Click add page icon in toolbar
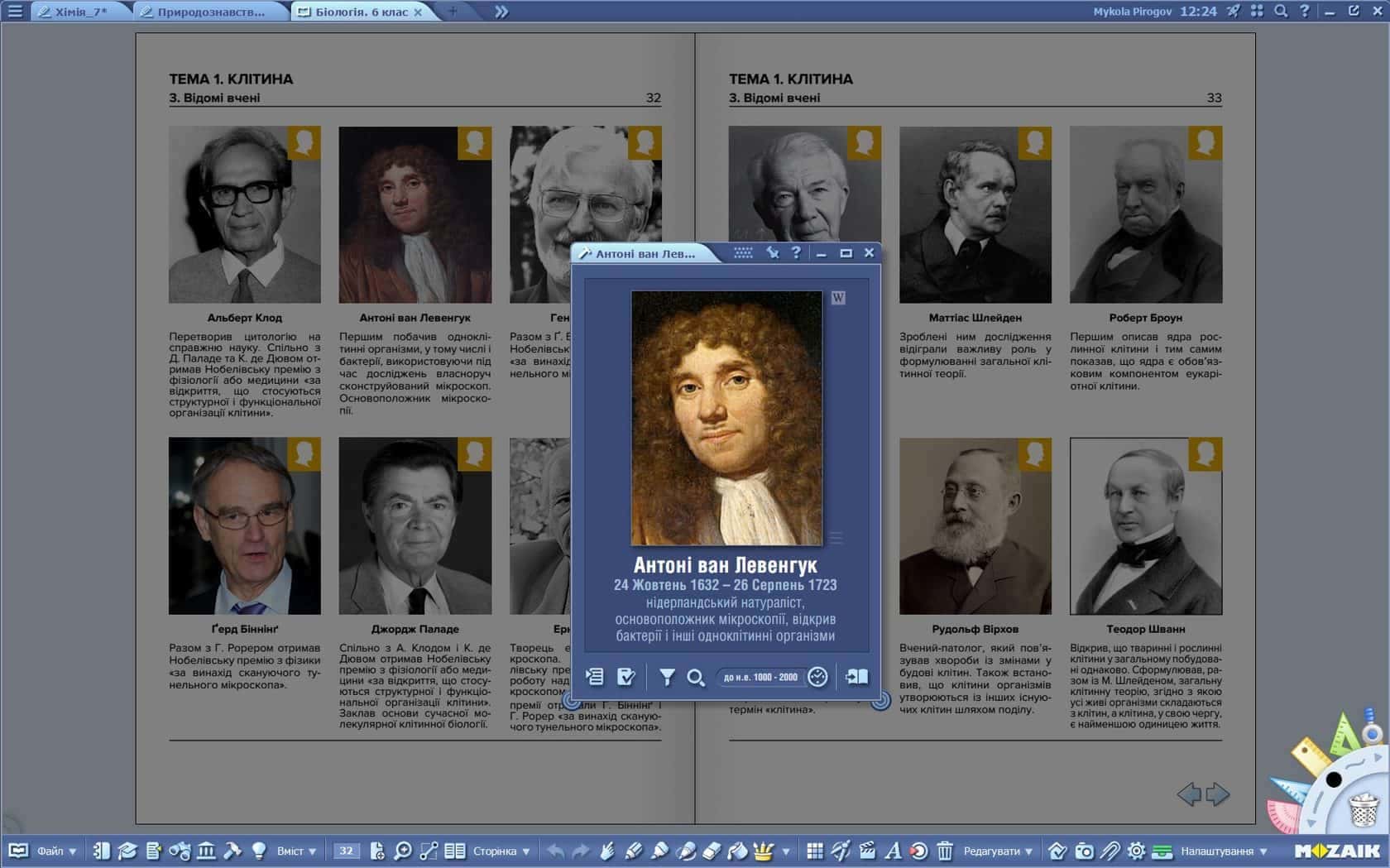Image resolution: width=1390 pixels, height=868 pixels. pyautogui.click(x=377, y=851)
